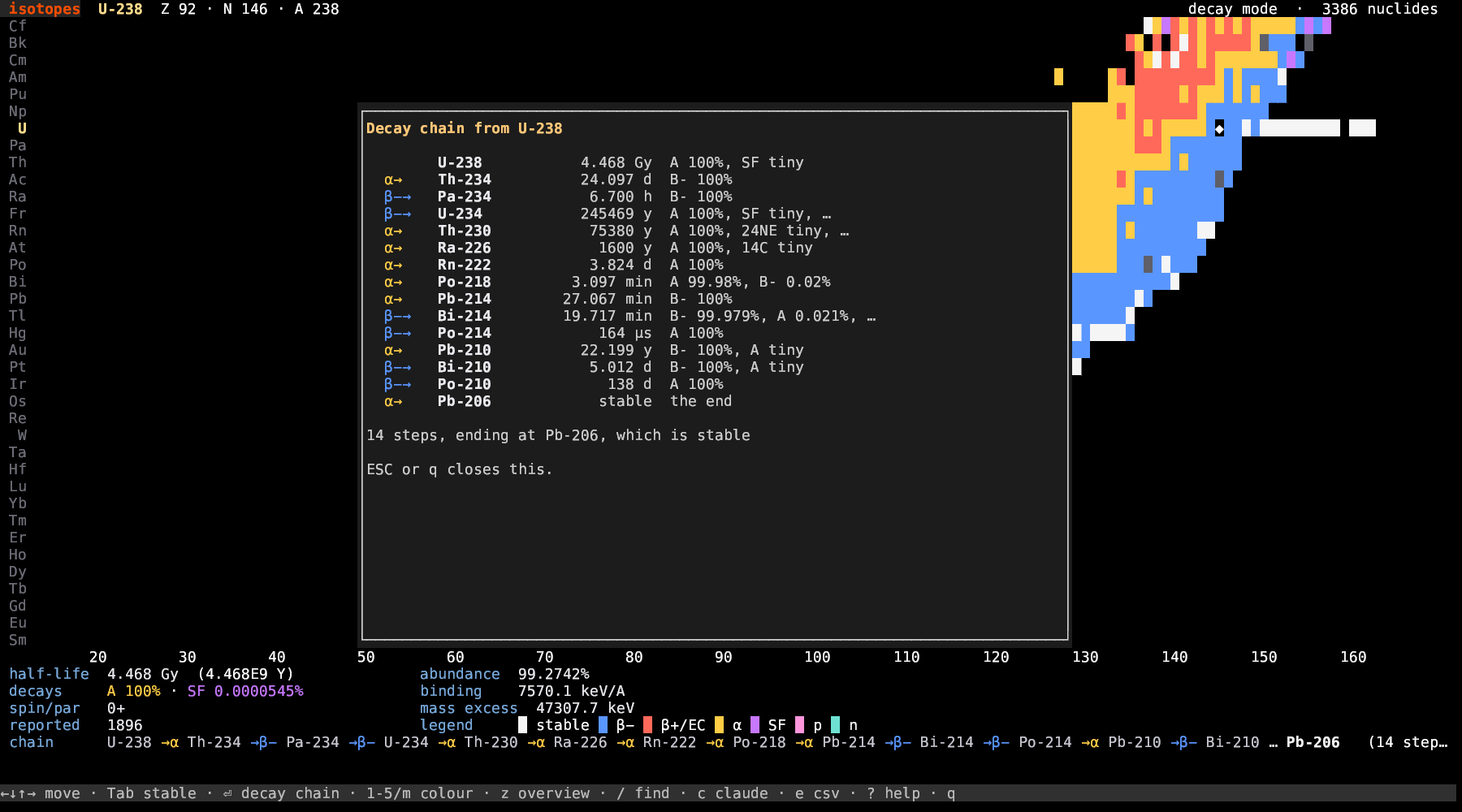Click Ra-226 in the bottom chain line
Screen dimensions: 1462x812
tap(580, 742)
